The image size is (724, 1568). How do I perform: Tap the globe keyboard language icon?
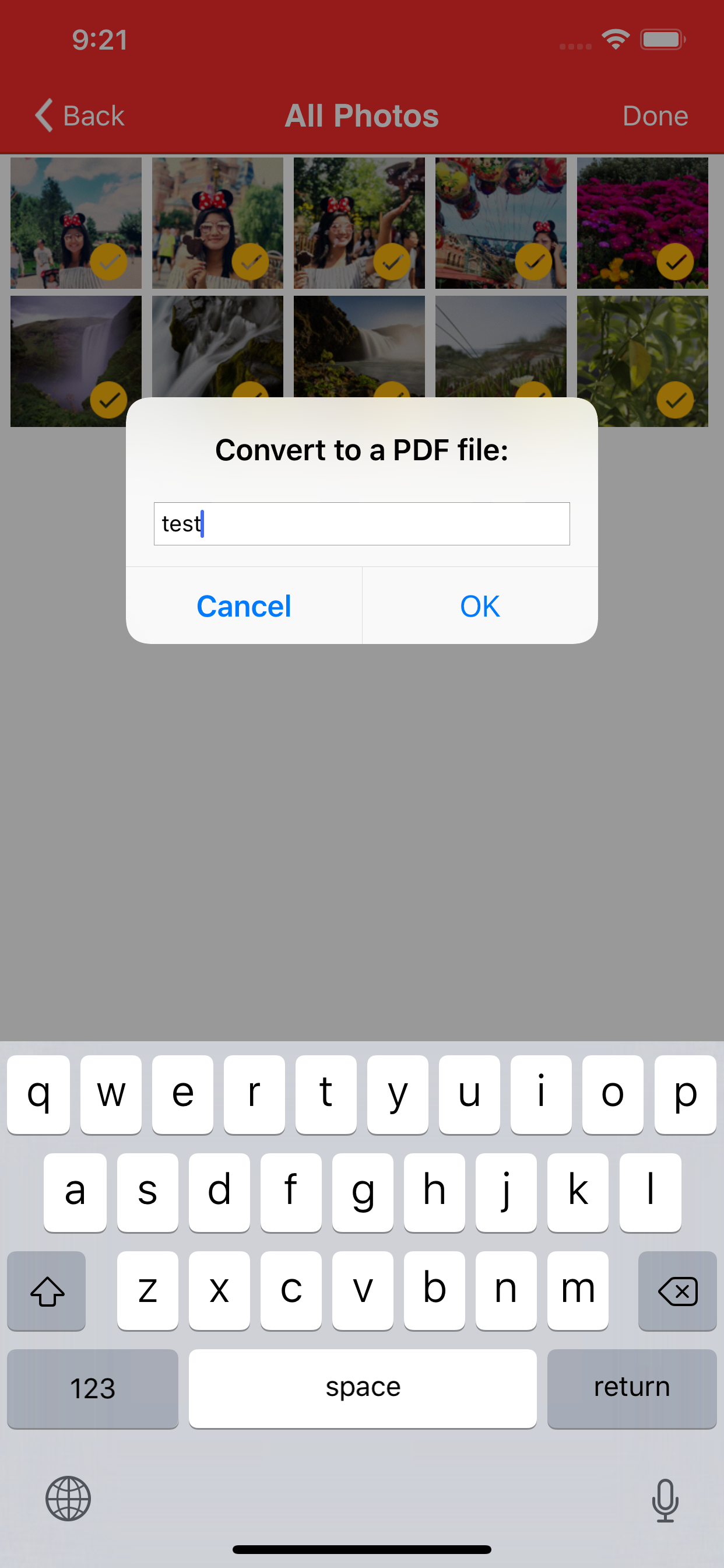[x=68, y=1498]
